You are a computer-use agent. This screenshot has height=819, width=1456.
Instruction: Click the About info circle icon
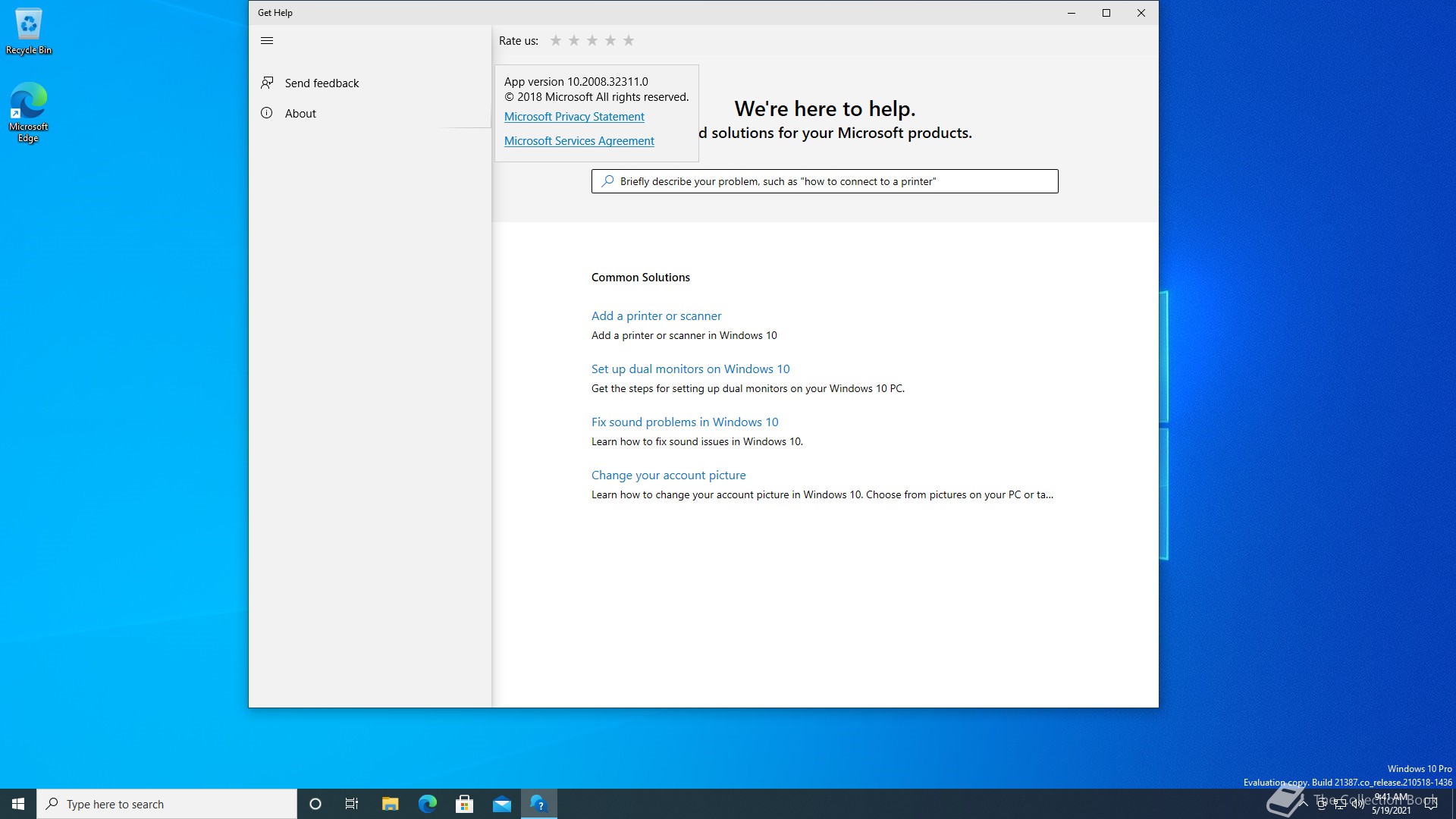click(x=267, y=113)
